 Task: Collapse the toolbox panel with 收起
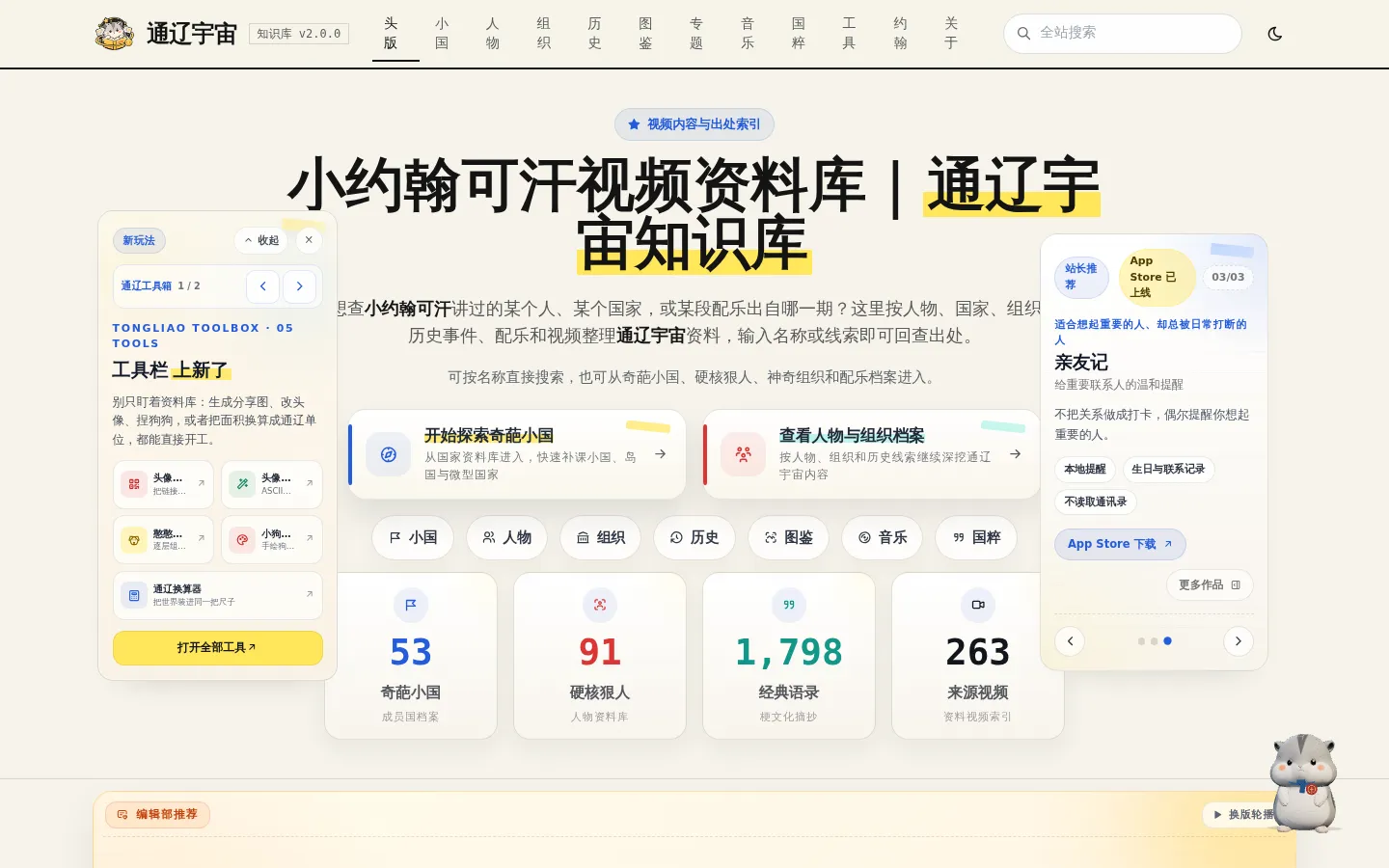[261, 240]
